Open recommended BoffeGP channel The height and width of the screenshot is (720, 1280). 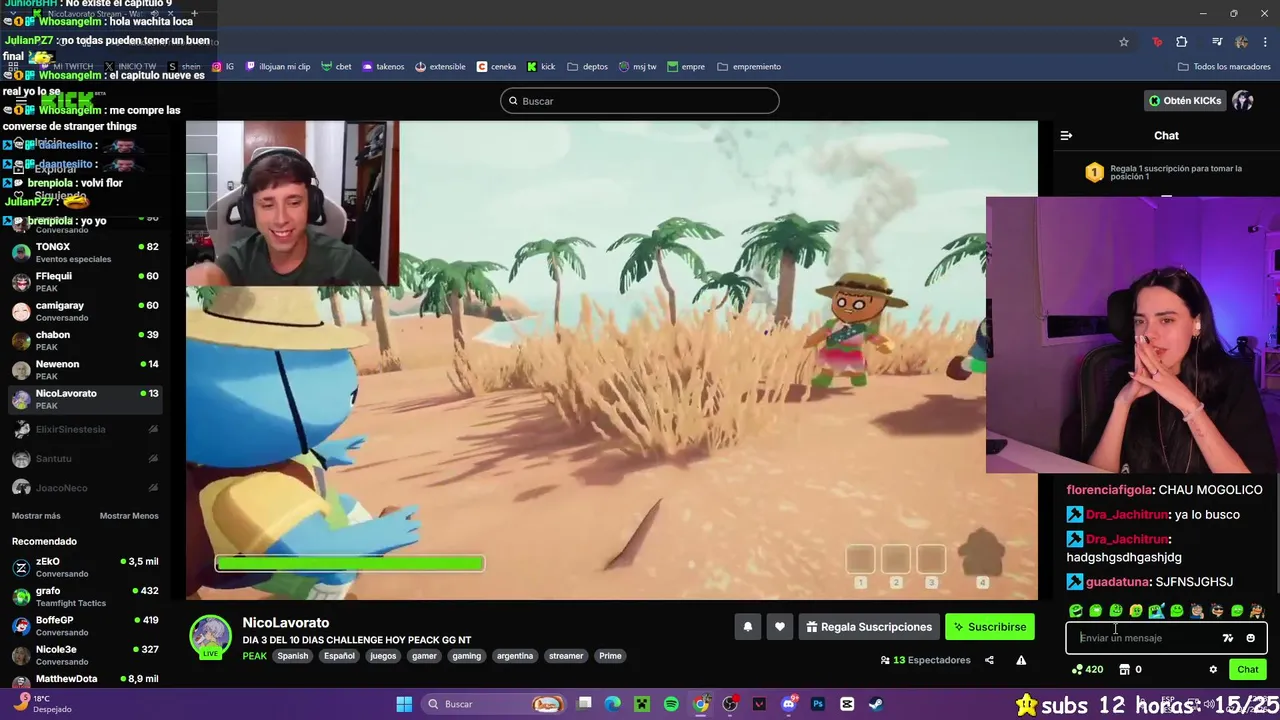click(x=85, y=626)
